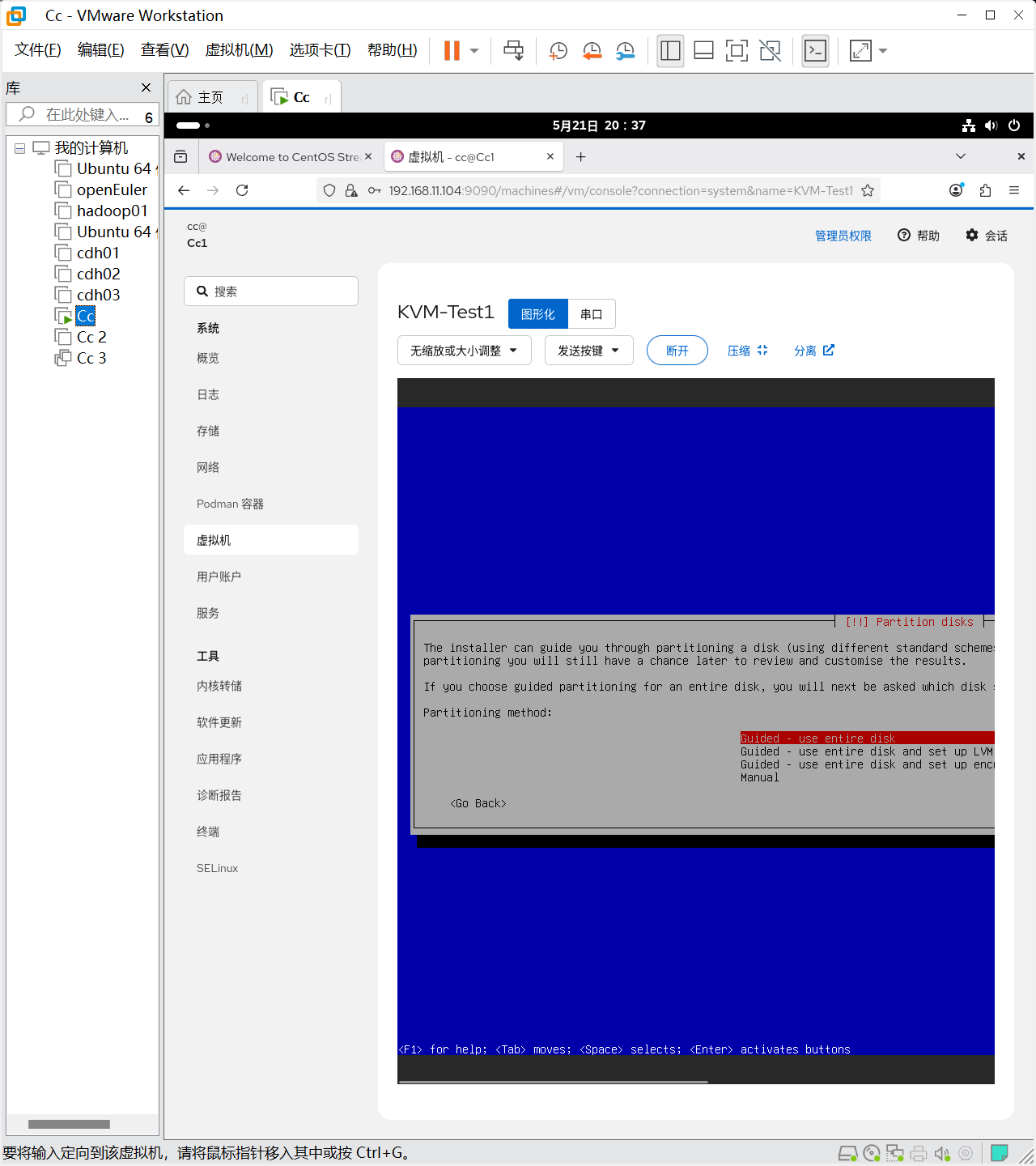Click the stretch guest display icon
Screen dimensions: 1036x1166
tap(860, 51)
